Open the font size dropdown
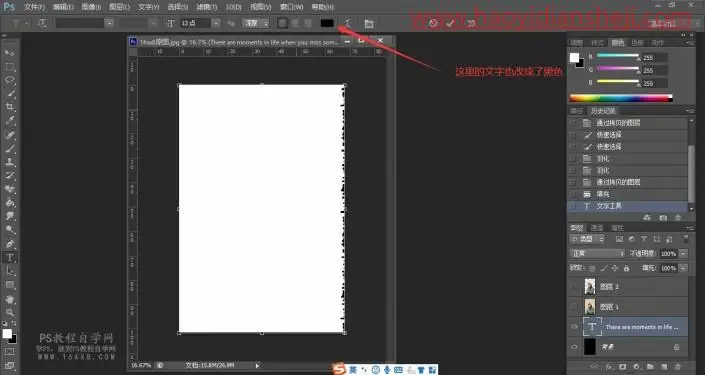Viewport: 705px width, 375px height. 216,23
